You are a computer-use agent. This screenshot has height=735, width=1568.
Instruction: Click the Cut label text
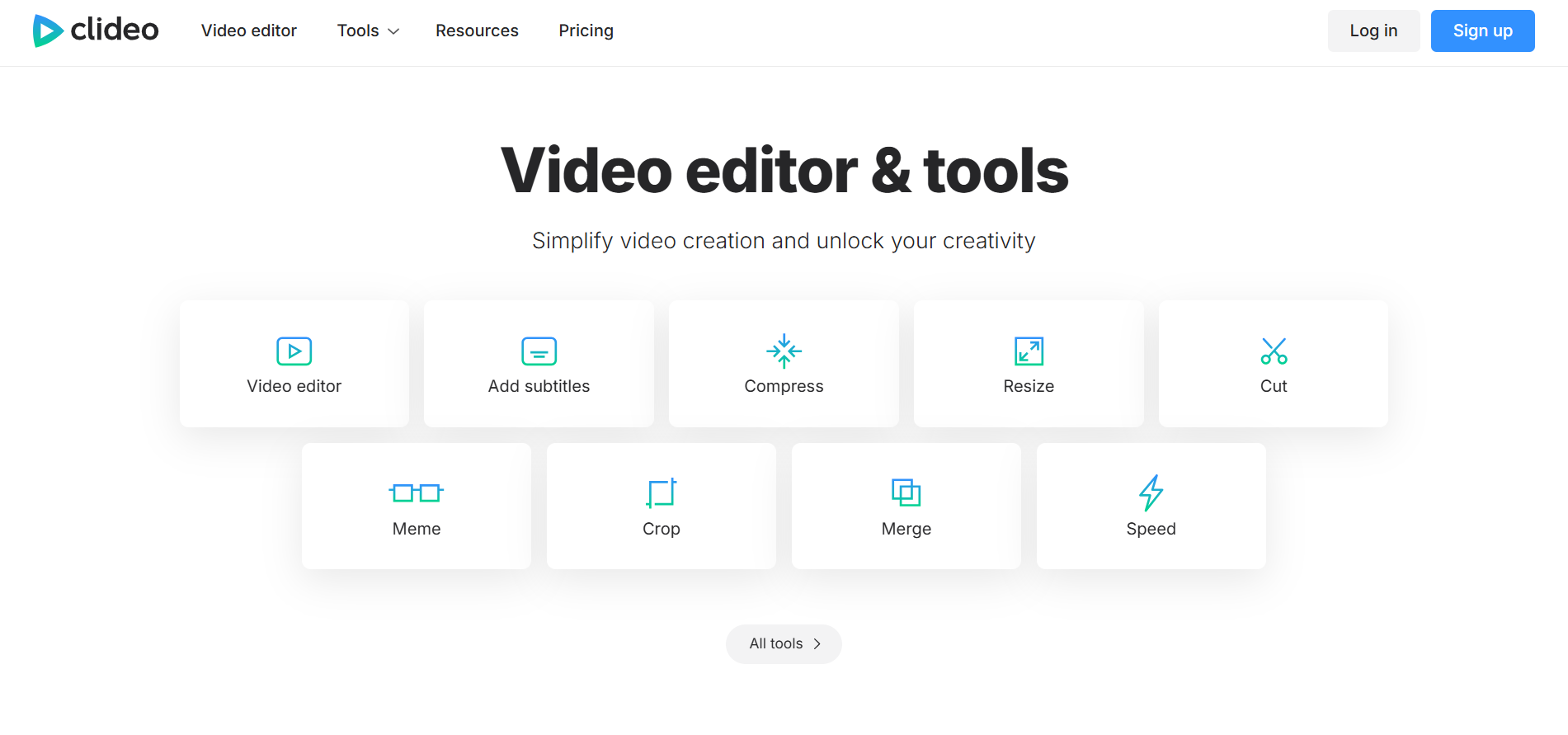click(1274, 386)
